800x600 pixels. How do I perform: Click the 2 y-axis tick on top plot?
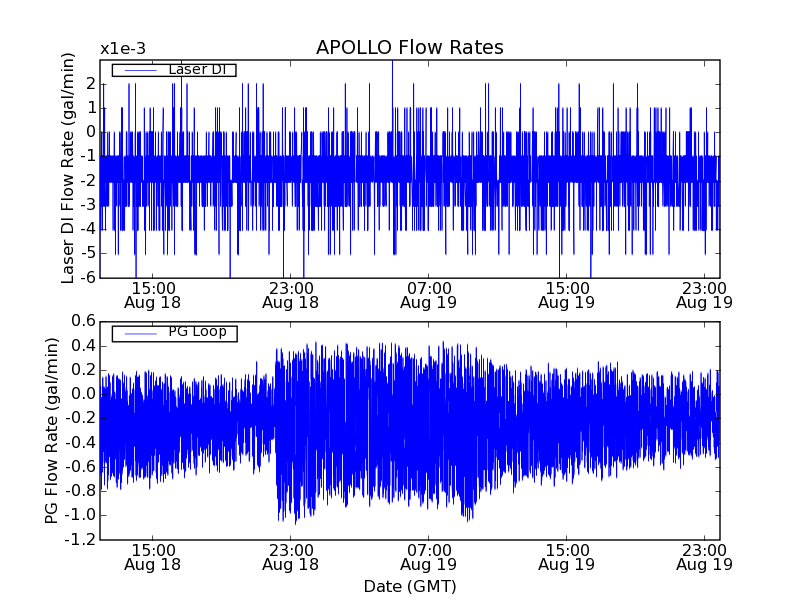[90, 83]
